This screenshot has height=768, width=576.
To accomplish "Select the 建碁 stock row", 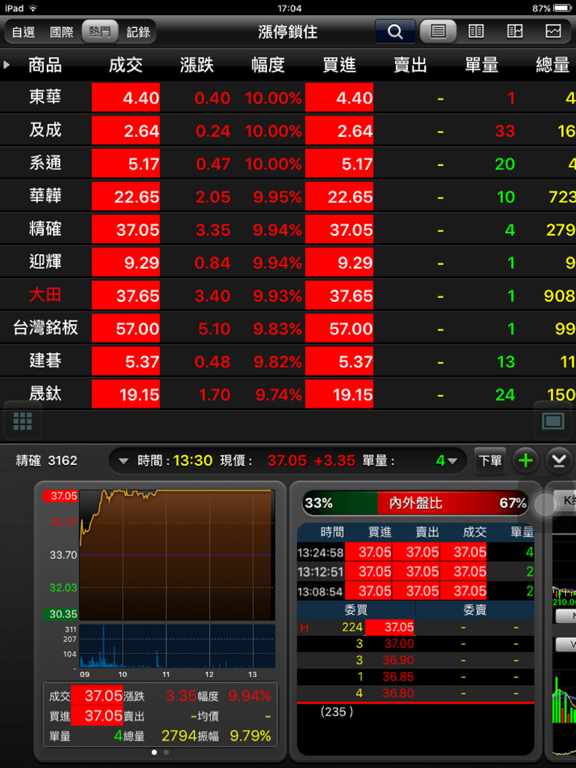I will (x=288, y=361).
